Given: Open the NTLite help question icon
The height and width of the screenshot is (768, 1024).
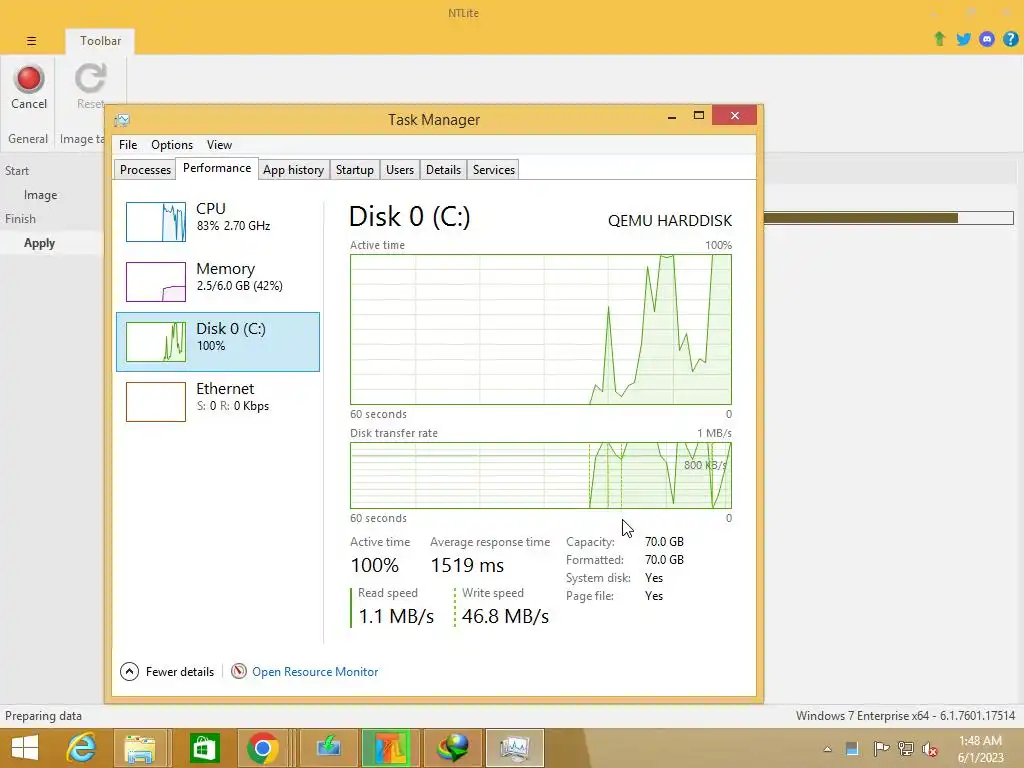Looking at the screenshot, I should click(x=1010, y=39).
